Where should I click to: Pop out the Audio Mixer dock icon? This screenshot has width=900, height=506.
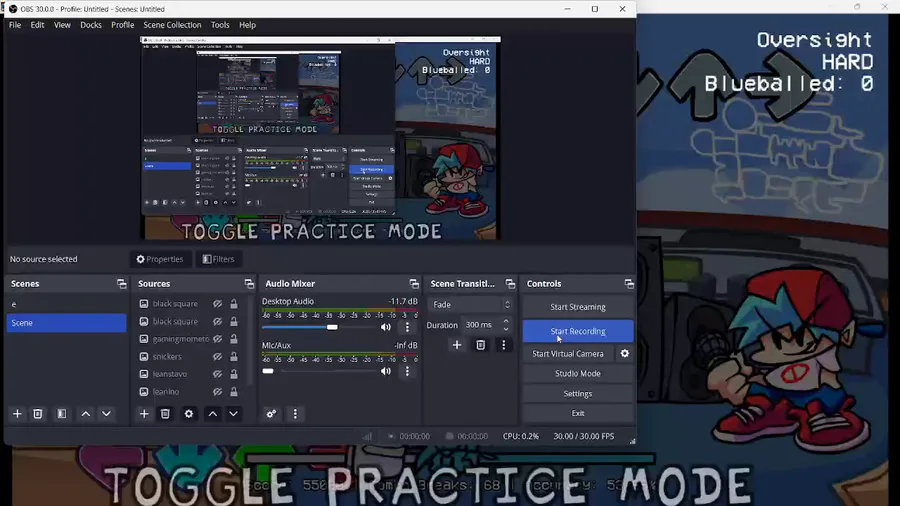point(414,283)
